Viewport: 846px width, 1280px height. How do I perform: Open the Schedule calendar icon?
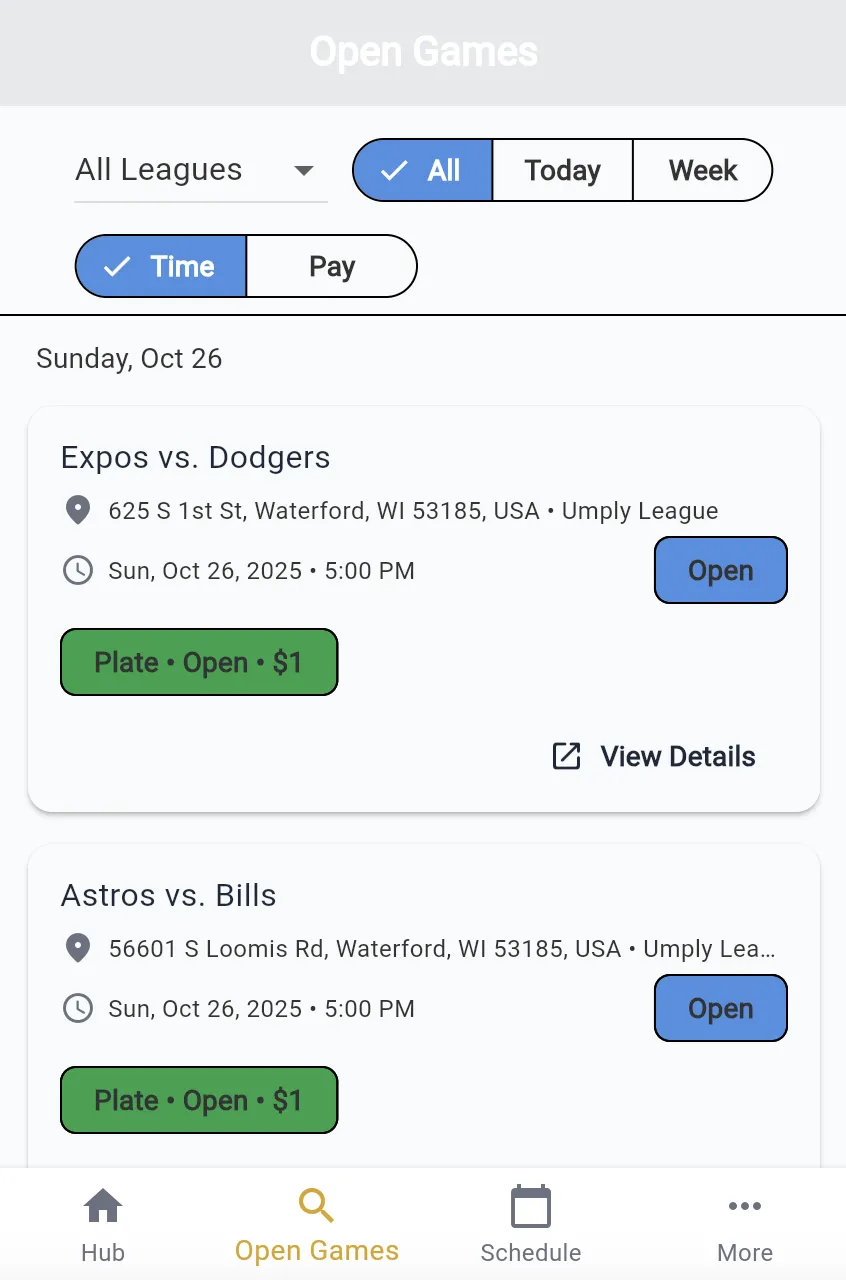coord(530,1206)
